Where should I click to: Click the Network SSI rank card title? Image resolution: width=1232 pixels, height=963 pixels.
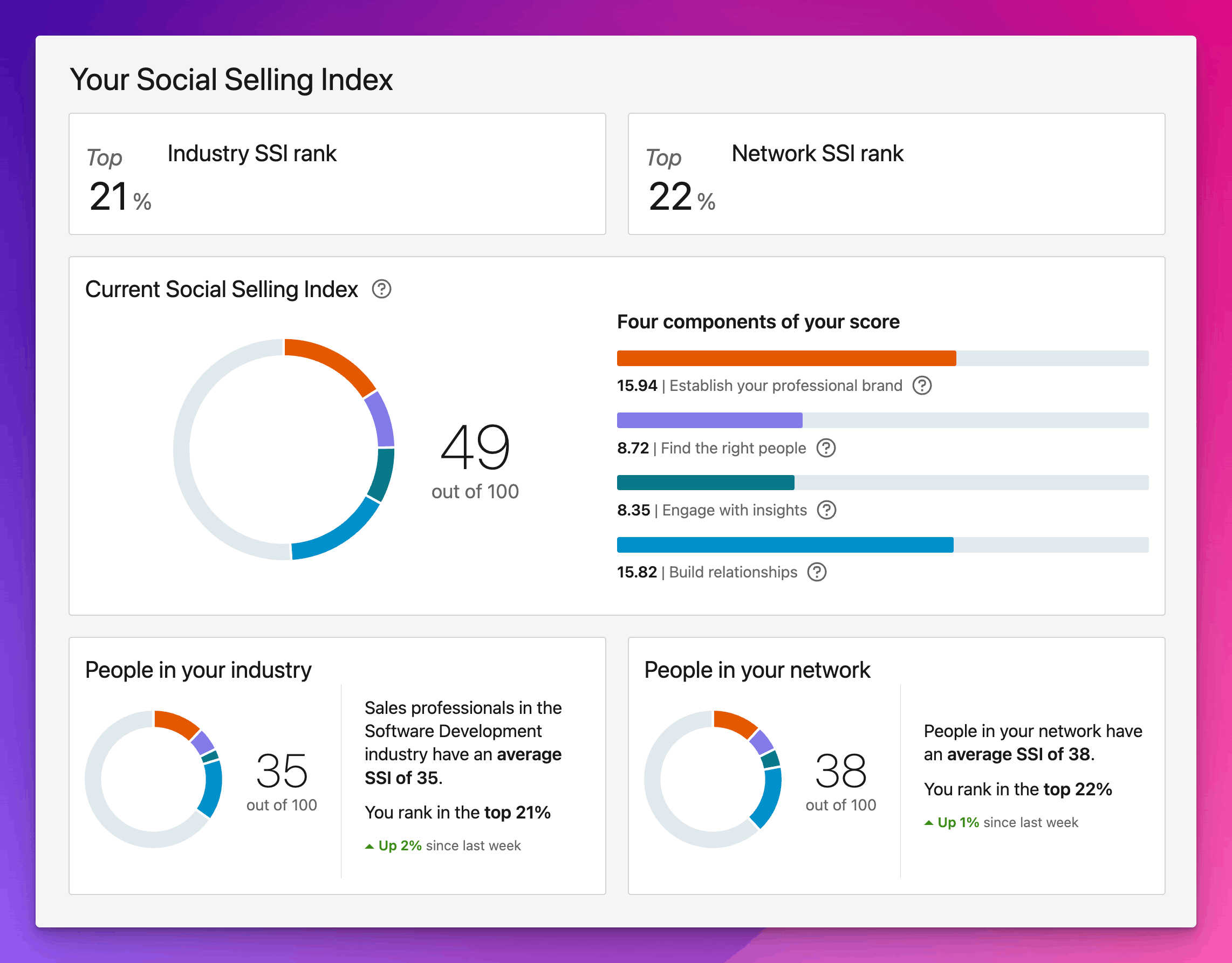pos(817,153)
